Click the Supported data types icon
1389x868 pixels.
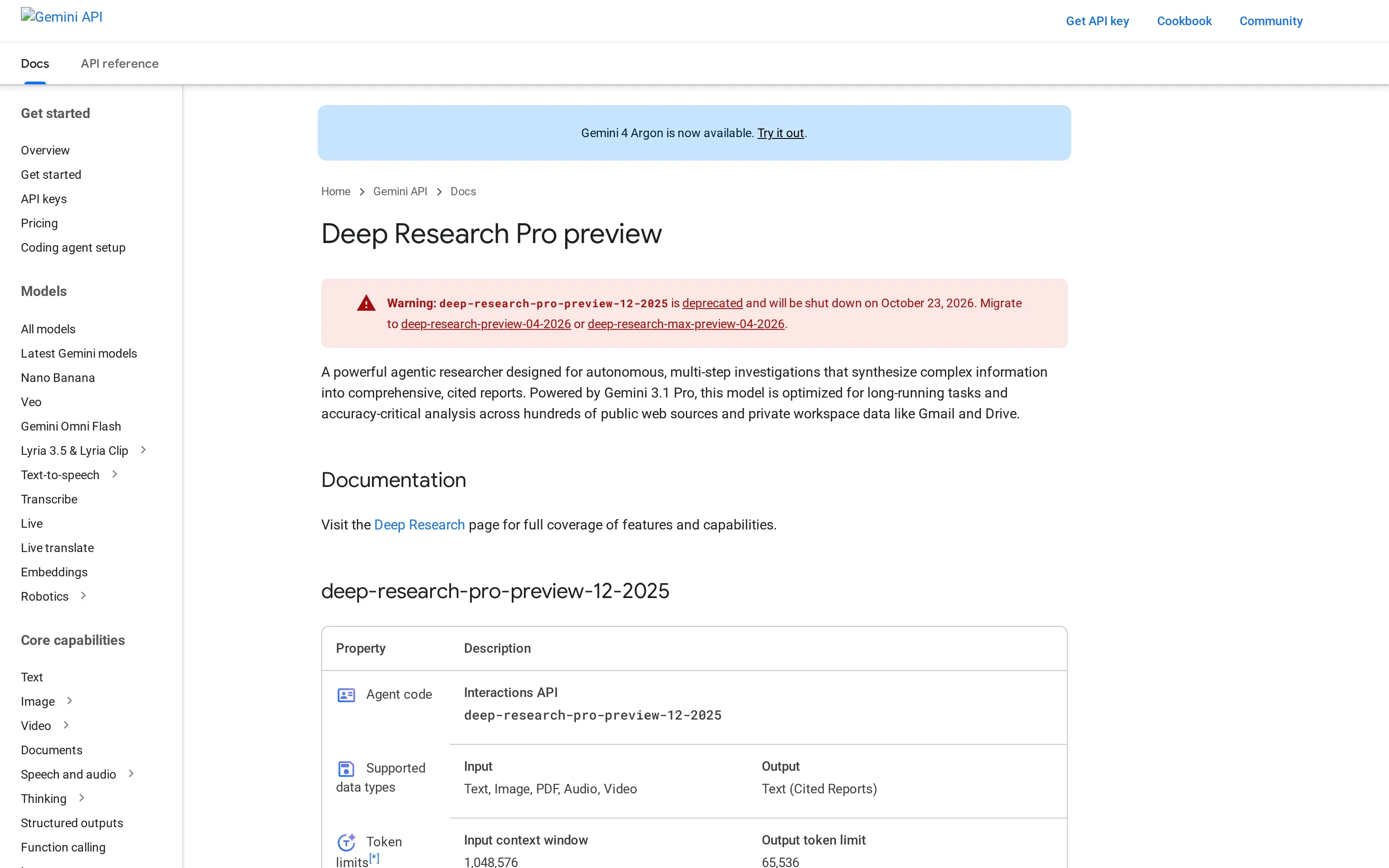click(346, 769)
